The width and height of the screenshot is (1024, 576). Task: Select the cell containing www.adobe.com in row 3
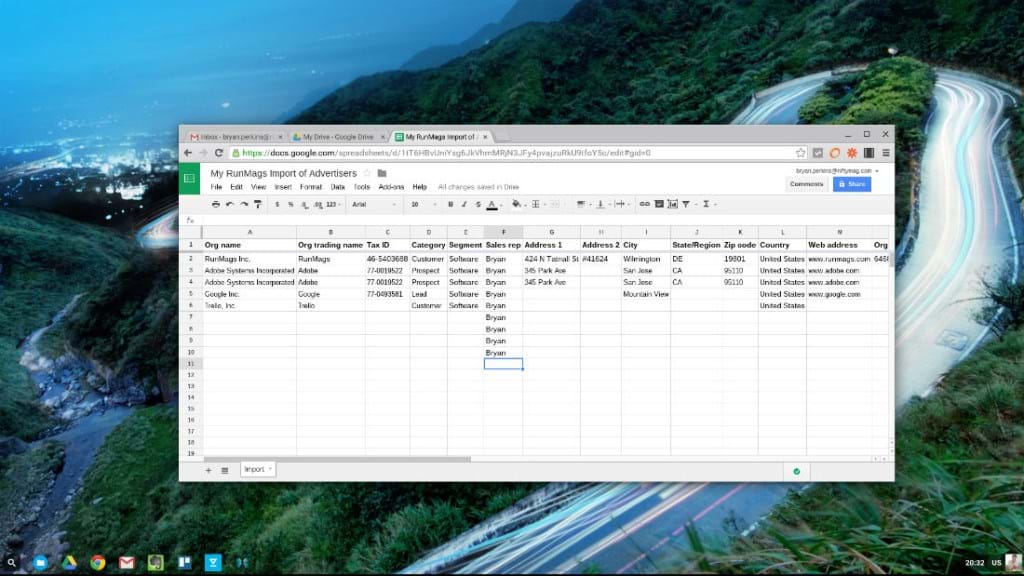pos(839,270)
